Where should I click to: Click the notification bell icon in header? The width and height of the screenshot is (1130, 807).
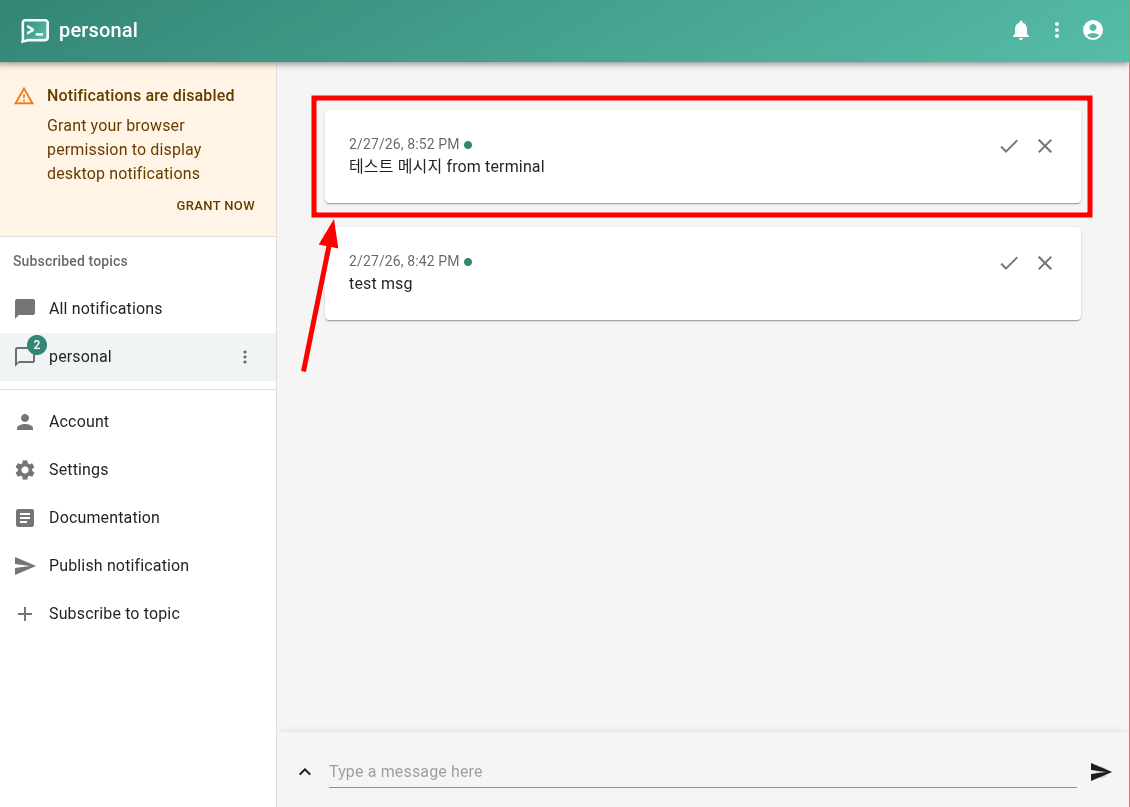pyautogui.click(x=1021, y=30)
